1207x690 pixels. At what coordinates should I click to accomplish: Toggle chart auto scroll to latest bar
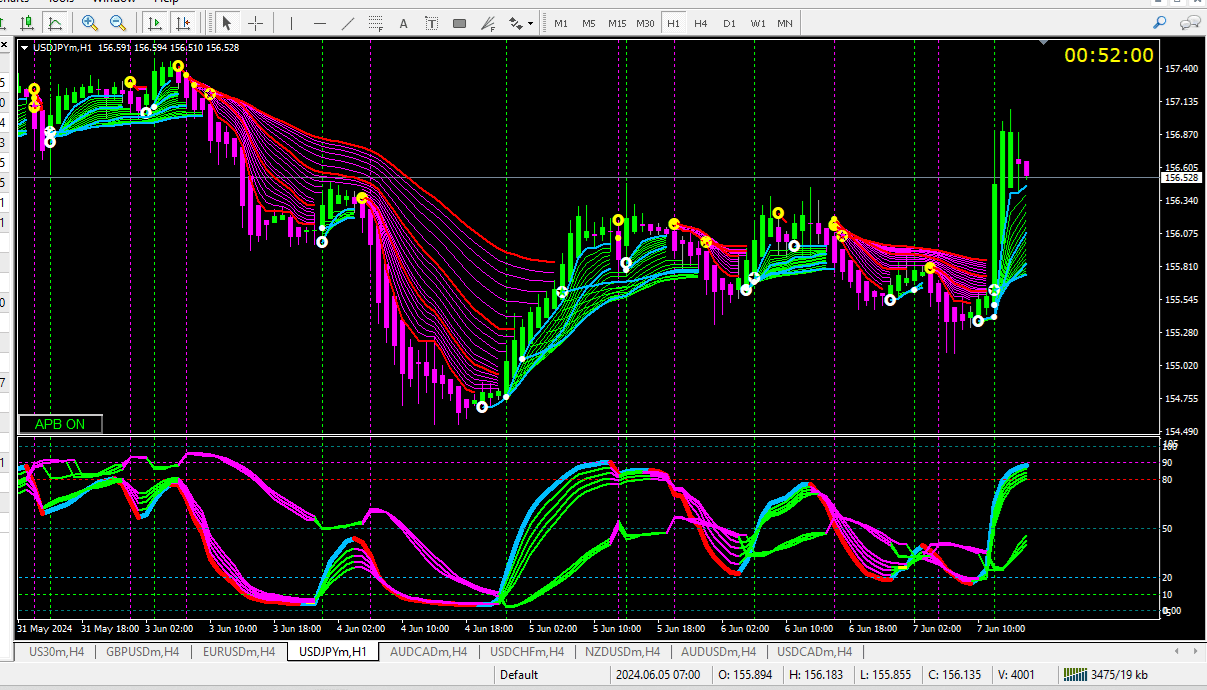[x=155, y=22]
